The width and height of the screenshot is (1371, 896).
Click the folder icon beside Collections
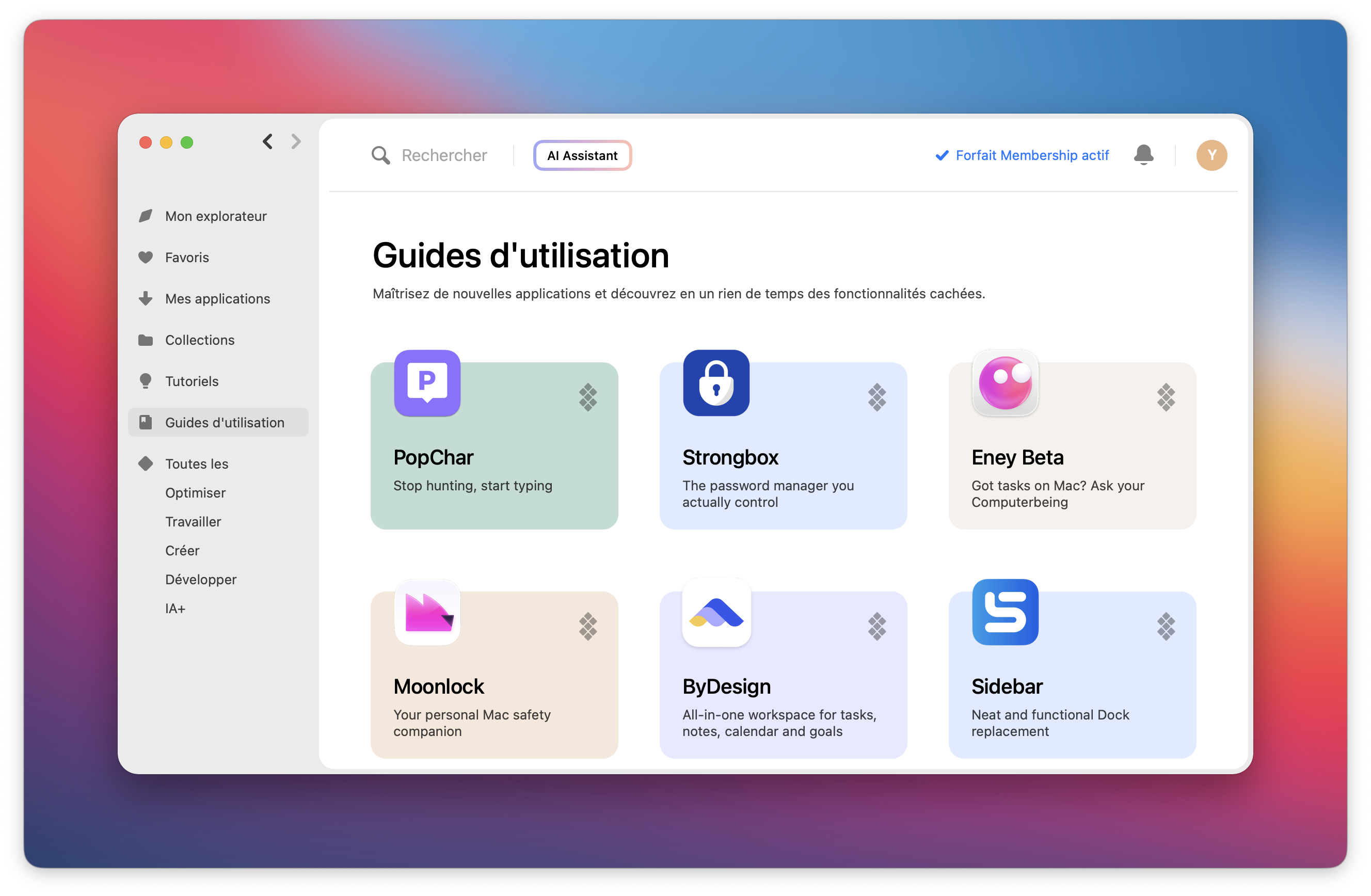146,340
